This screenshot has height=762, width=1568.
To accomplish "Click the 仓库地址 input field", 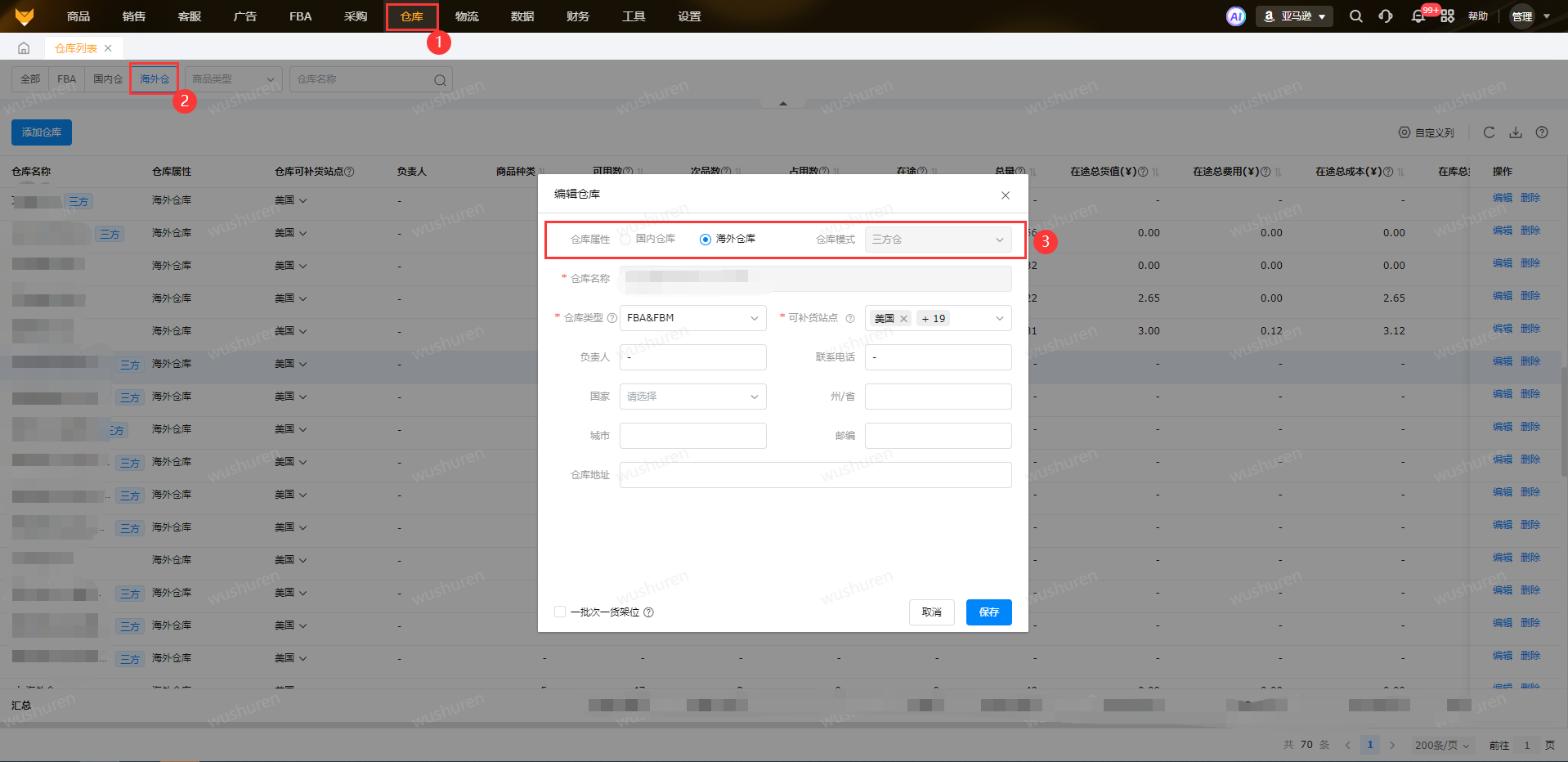I will click(815, 475).
